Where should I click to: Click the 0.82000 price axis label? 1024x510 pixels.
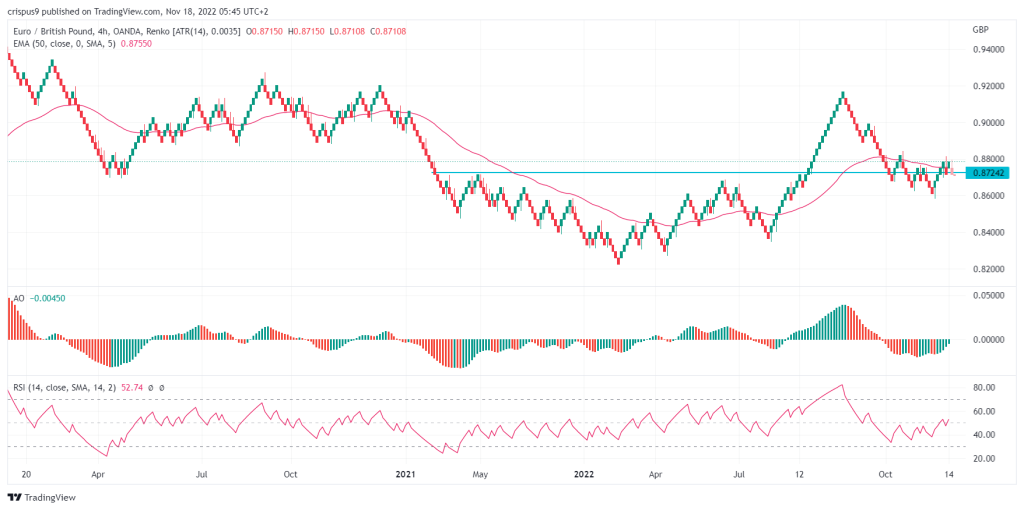[987, 269]
